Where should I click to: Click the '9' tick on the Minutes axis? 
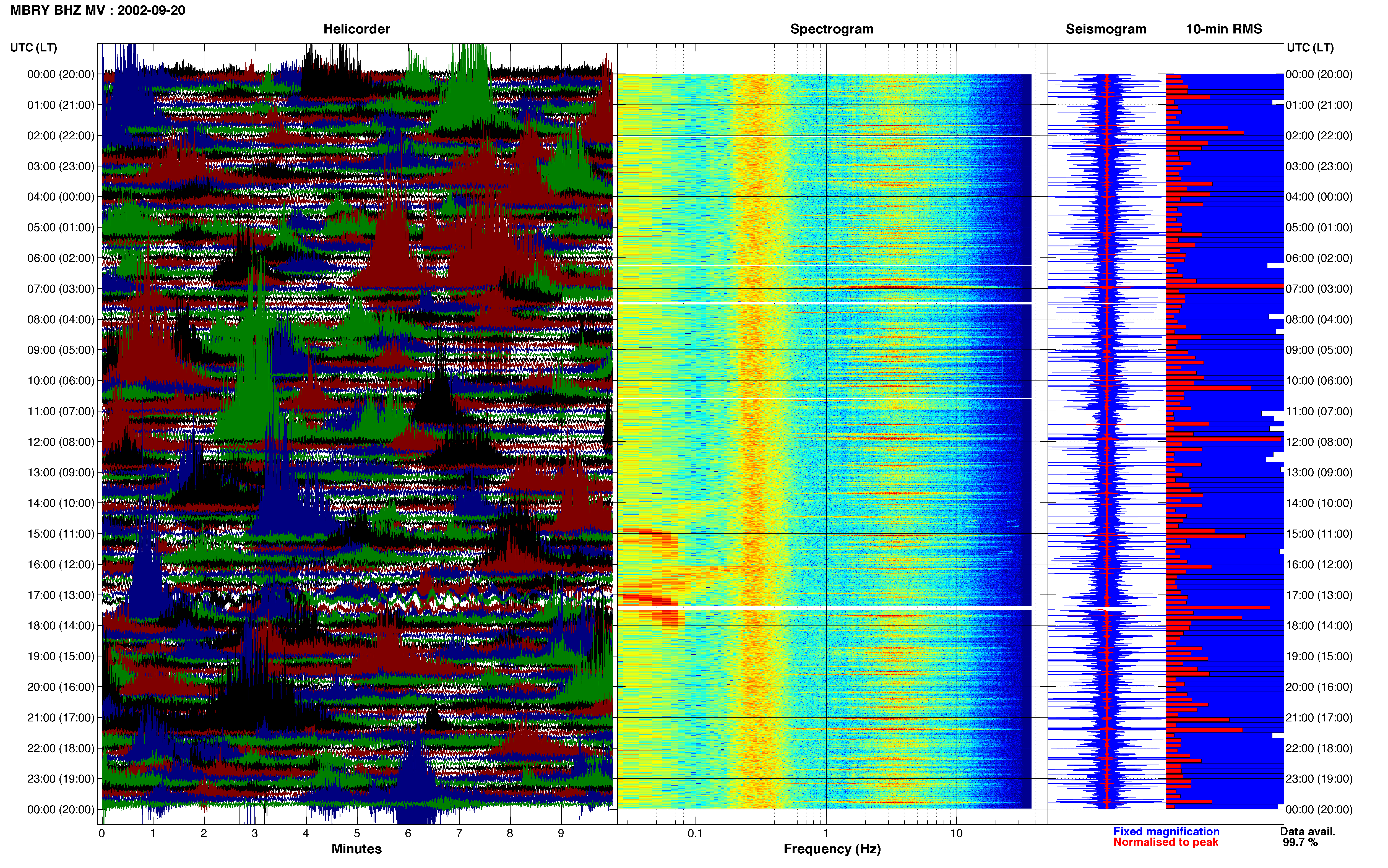point(561,833)
